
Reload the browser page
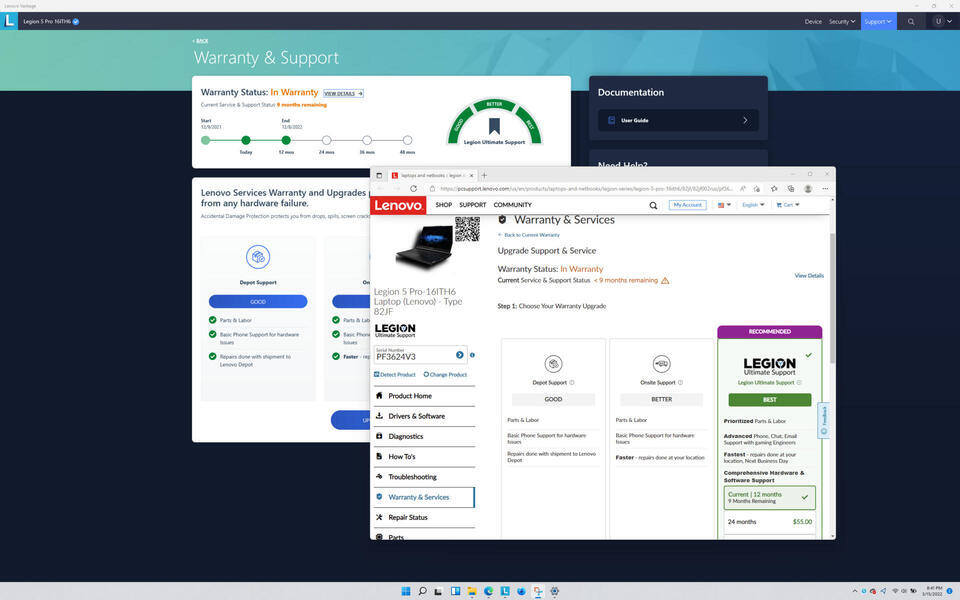pos(413,189)
